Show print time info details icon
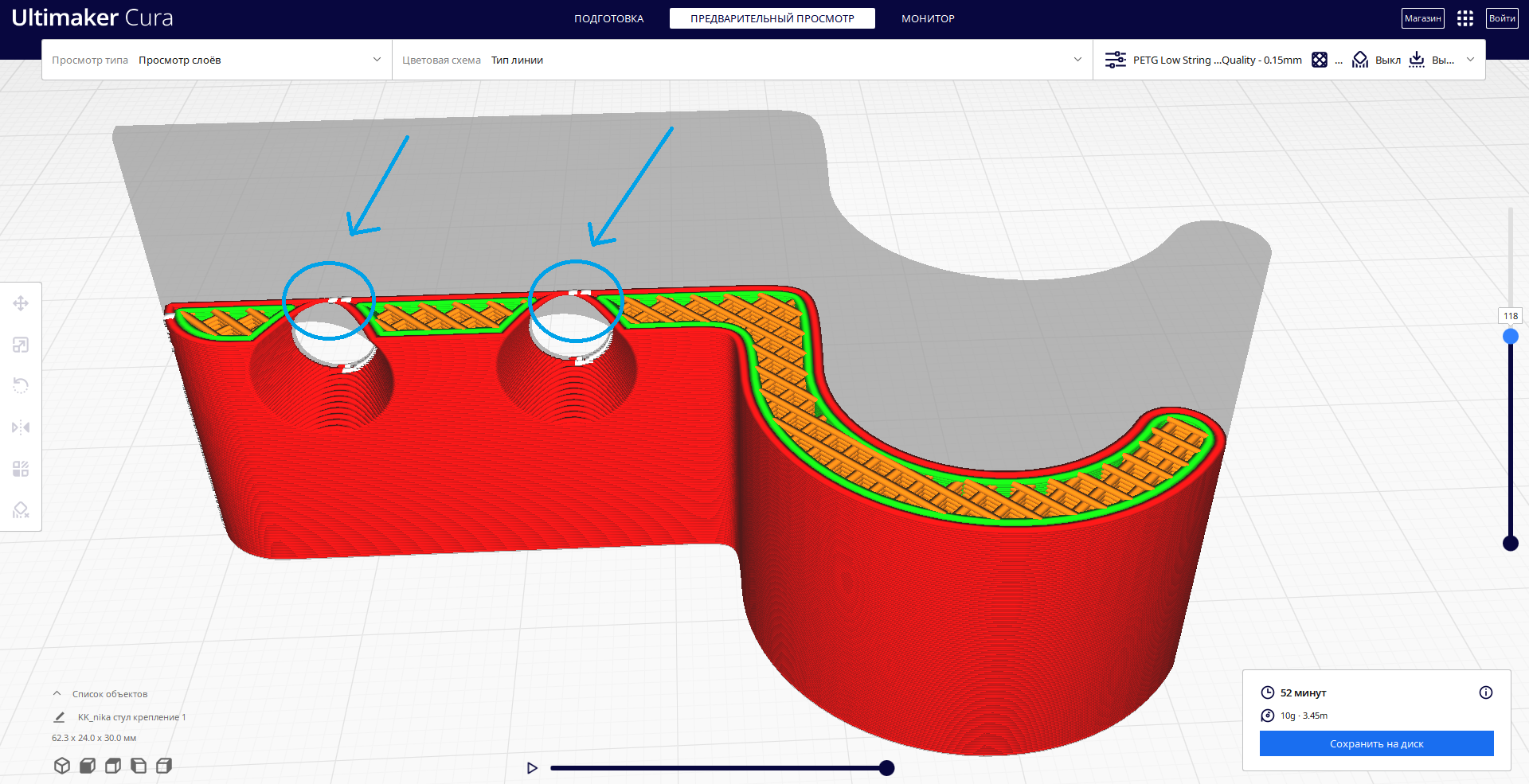 coord(1486,692)
